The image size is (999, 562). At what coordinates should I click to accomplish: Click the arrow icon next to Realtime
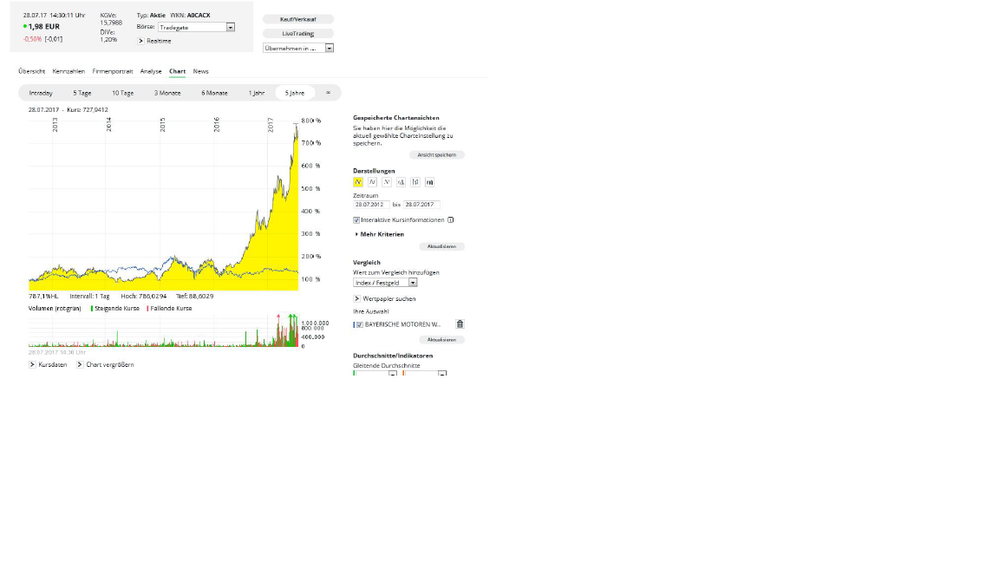point(141,41)
